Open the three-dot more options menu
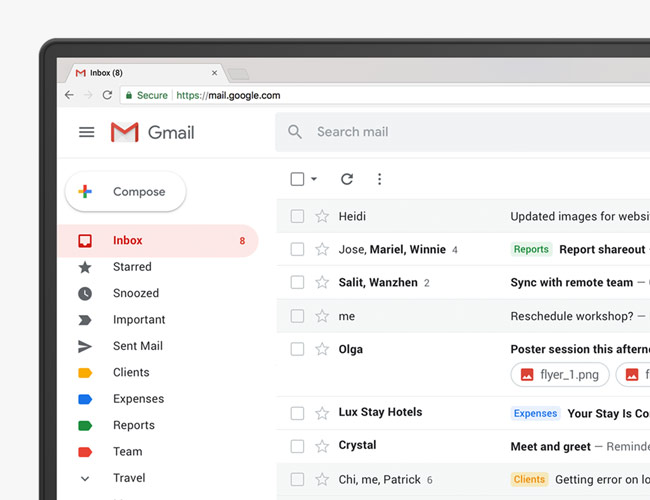The height and width of the screenshot is (500, 650). tap(379, 179)
